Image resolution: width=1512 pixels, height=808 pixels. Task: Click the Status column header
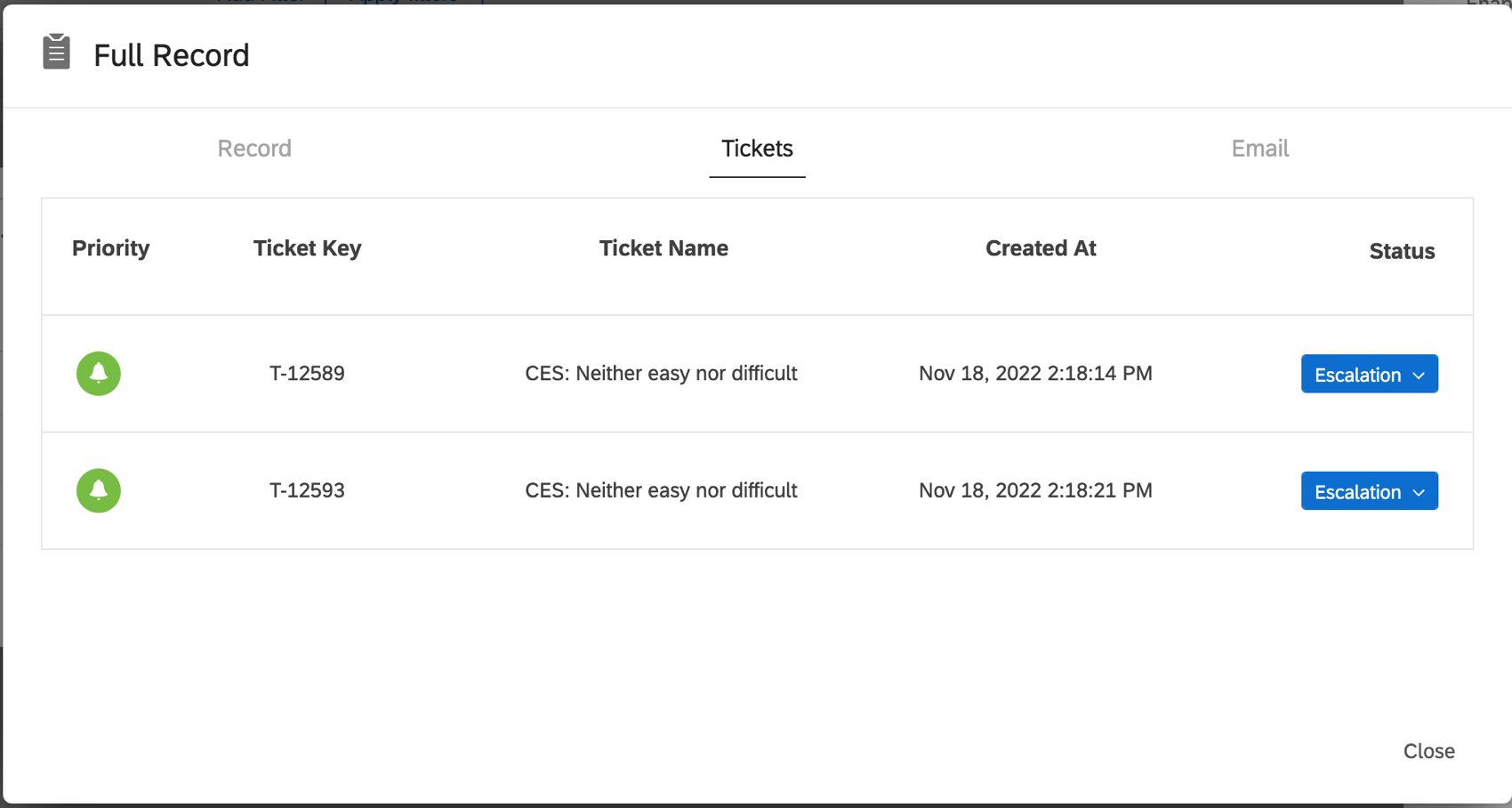tap(1402, 251)
